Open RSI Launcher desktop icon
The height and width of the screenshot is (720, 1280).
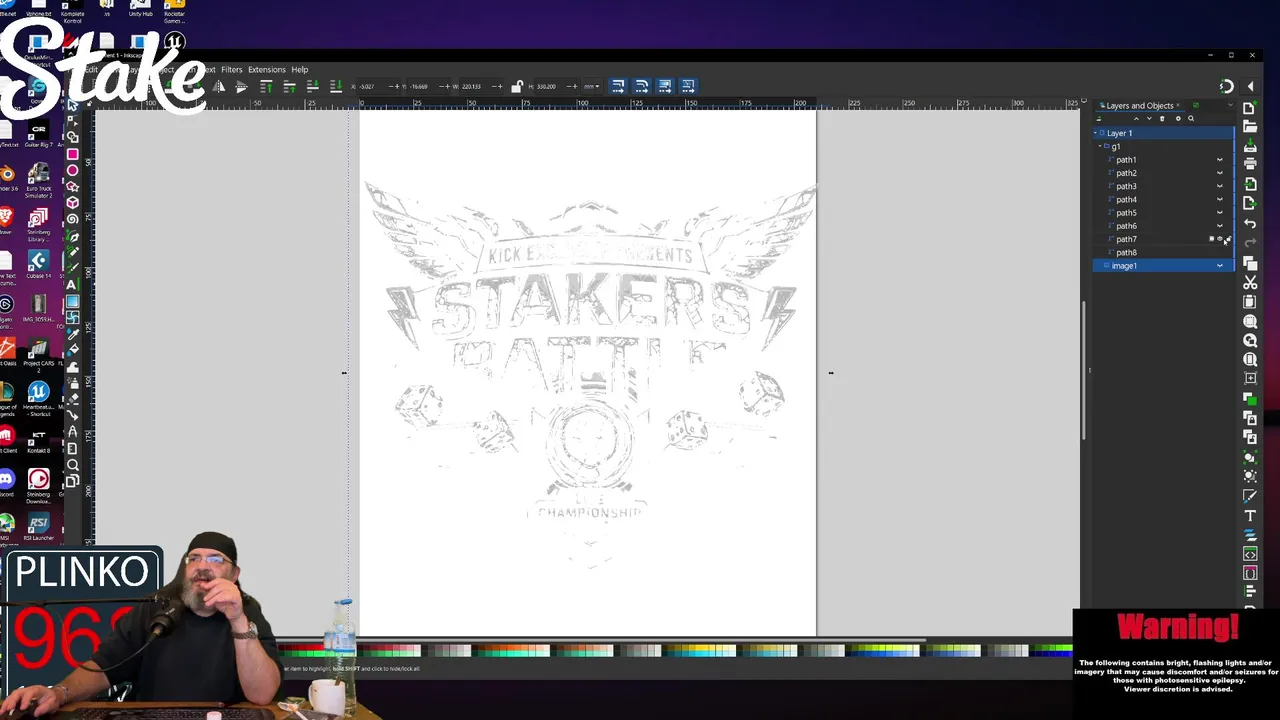pos(38,524)
